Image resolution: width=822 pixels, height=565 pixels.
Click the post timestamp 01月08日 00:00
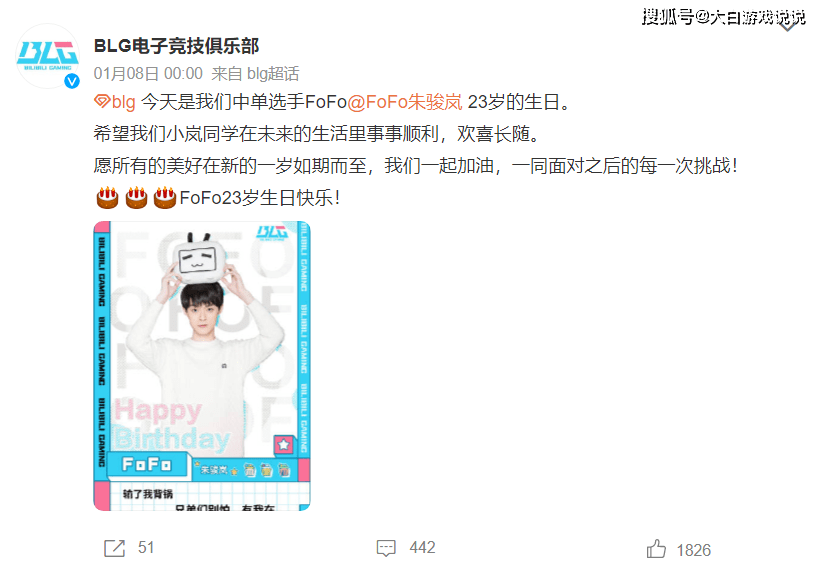click(148, 73)
